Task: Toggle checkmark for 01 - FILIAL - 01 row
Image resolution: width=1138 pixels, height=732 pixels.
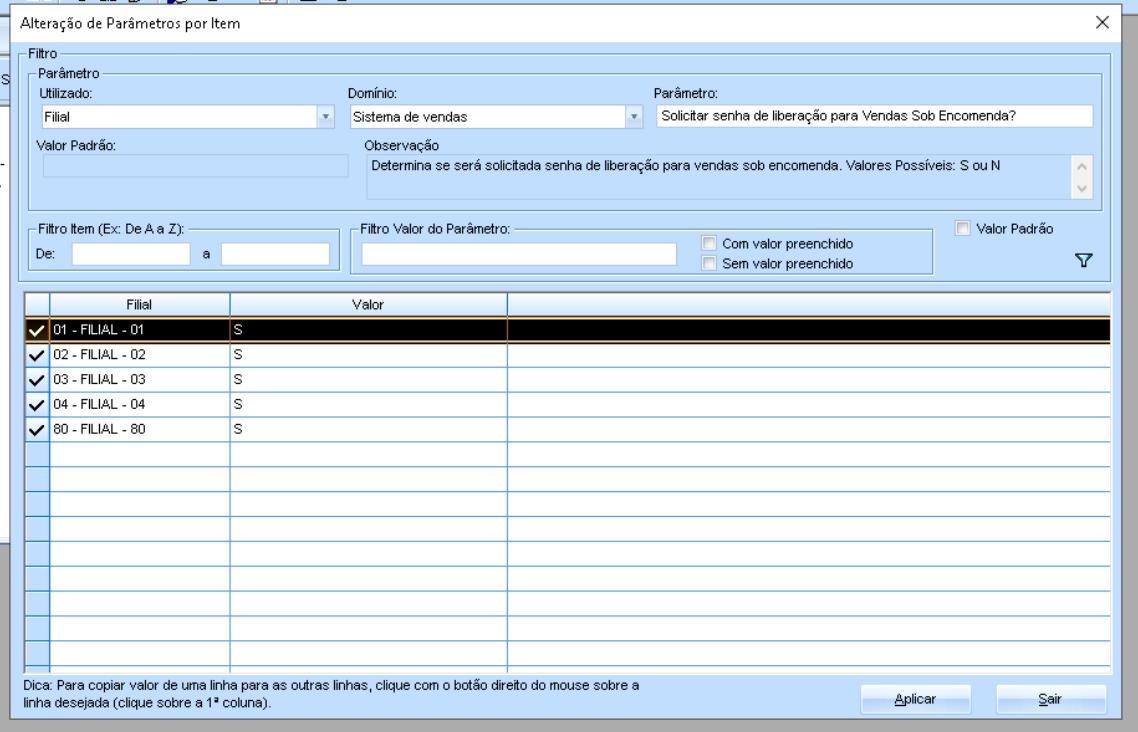Action: (37, 329)
